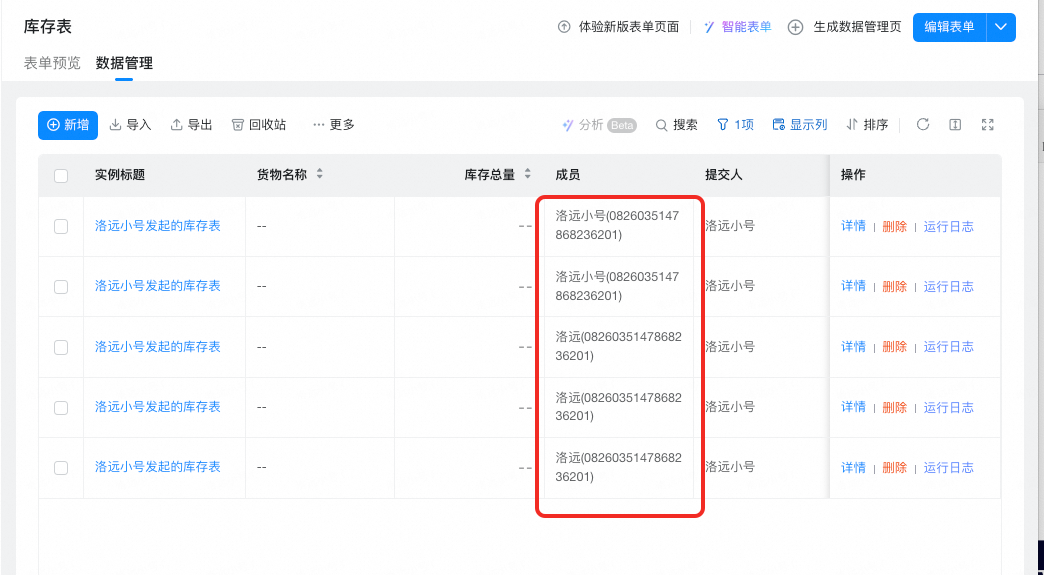Toggle the select-all checkbox in the table header
The width and height of the screenshot is (1044, 575).
(61, 176)
